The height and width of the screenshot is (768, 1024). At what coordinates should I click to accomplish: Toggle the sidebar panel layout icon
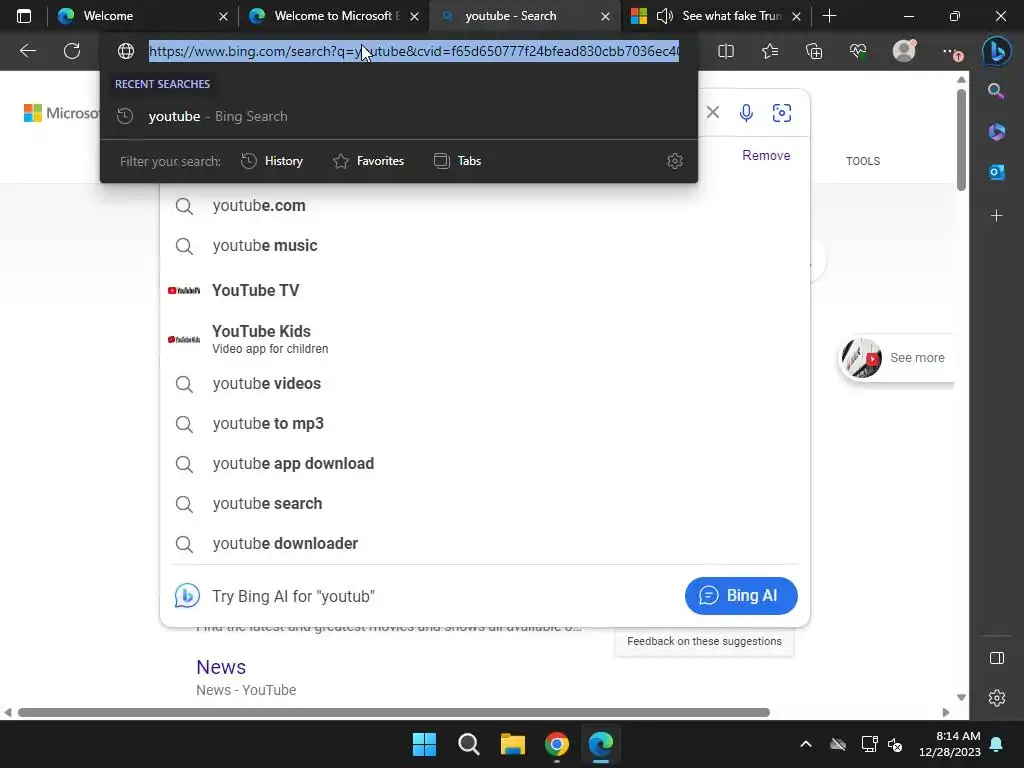pyautogui.click(x=997, y=658)
